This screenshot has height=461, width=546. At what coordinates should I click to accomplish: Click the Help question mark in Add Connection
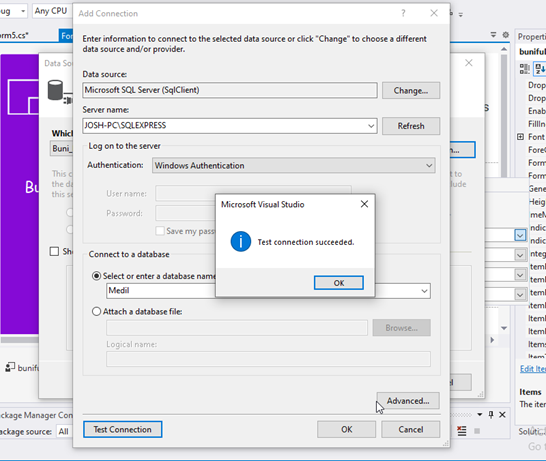coord(403,14)
